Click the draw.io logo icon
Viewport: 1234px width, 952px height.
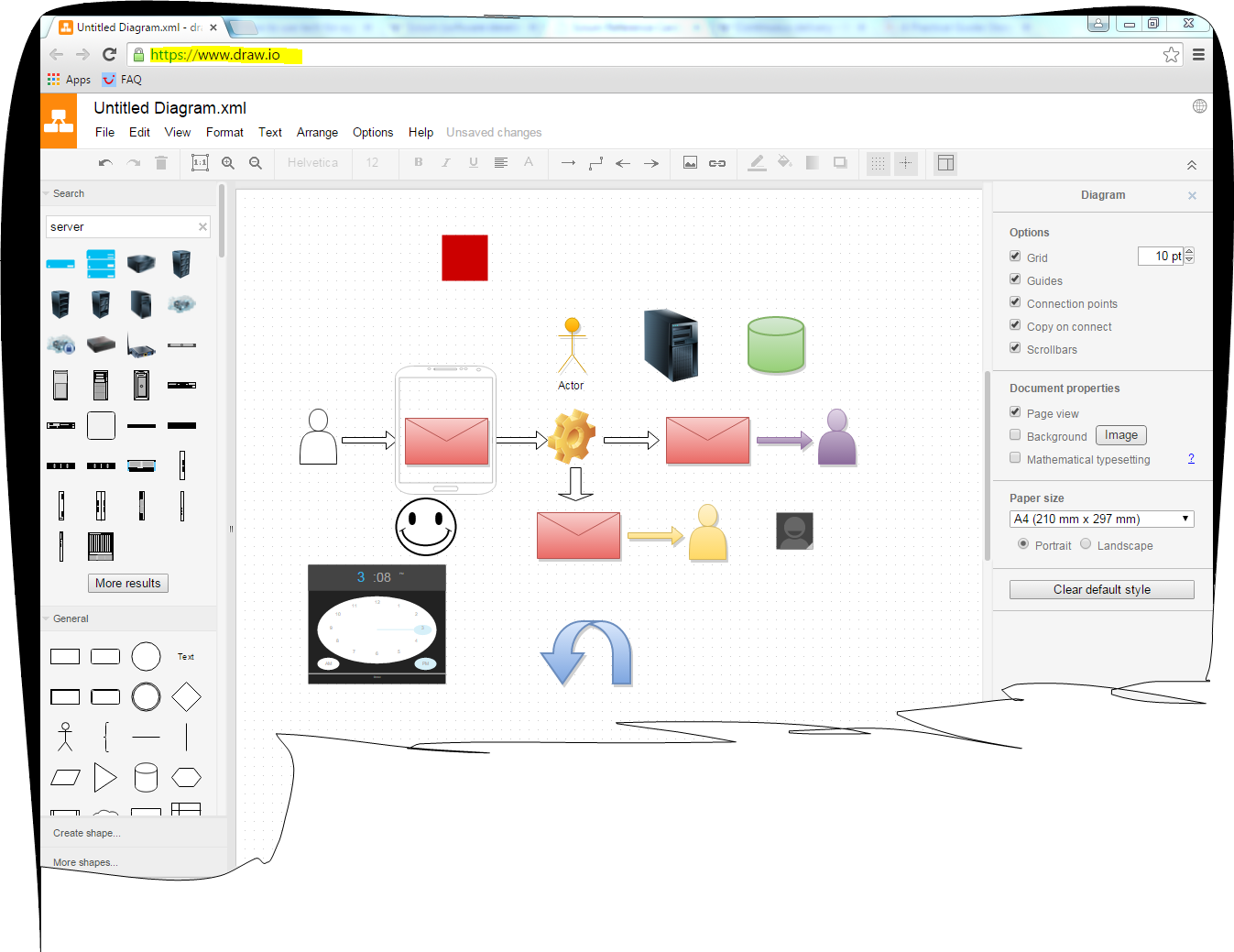pos(59,120)
